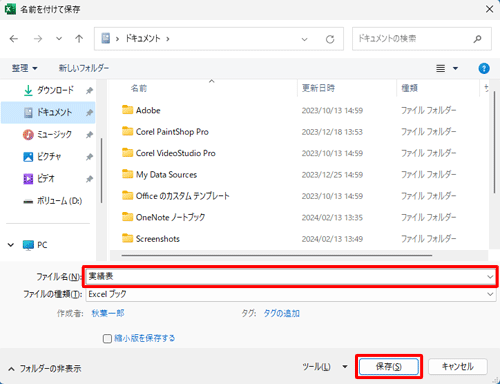Select ドキュメント in the navigation pane

tap(48, 112)
